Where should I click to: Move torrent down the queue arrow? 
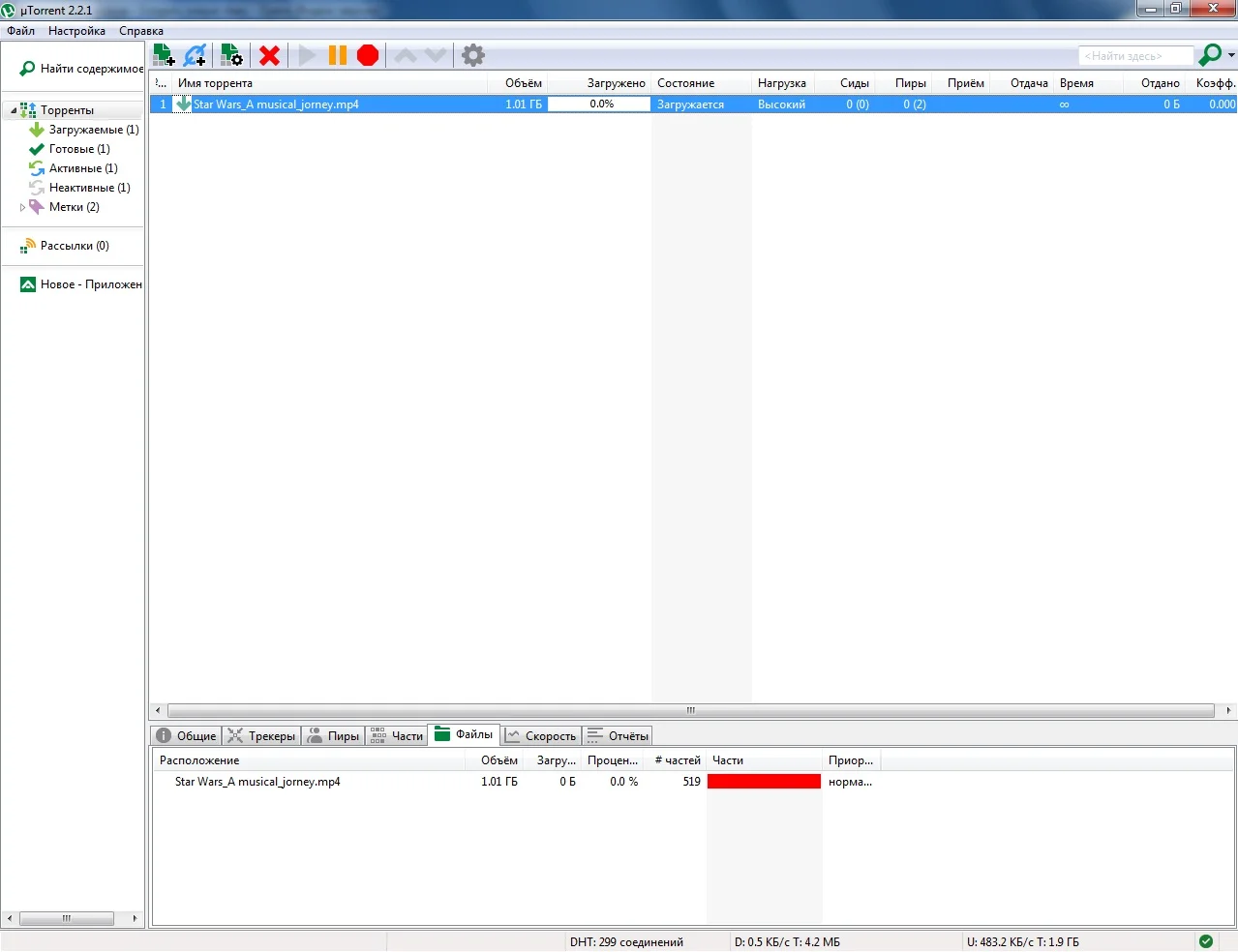(x=436, y=55)
